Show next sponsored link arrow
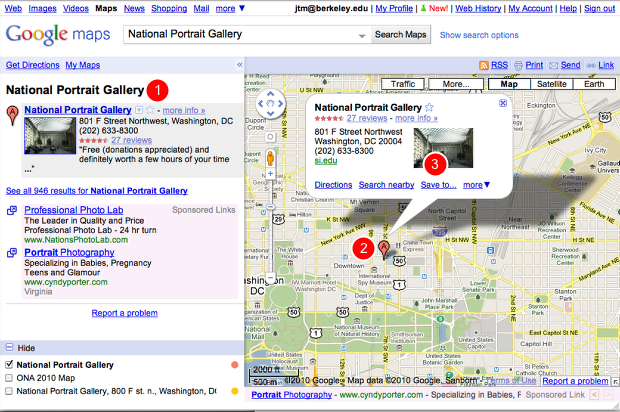The image size is (620, 412). 609,394
